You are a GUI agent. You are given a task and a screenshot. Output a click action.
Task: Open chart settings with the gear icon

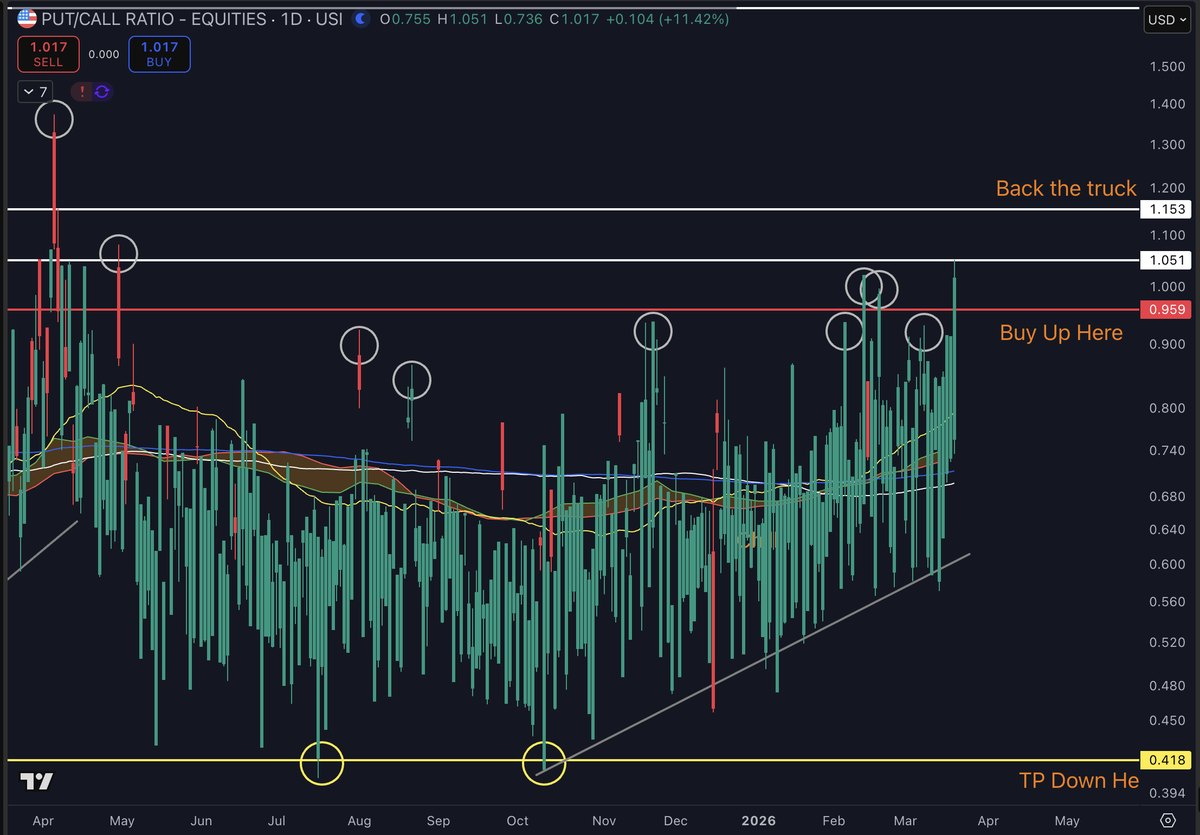click(x=1168, y=820)
